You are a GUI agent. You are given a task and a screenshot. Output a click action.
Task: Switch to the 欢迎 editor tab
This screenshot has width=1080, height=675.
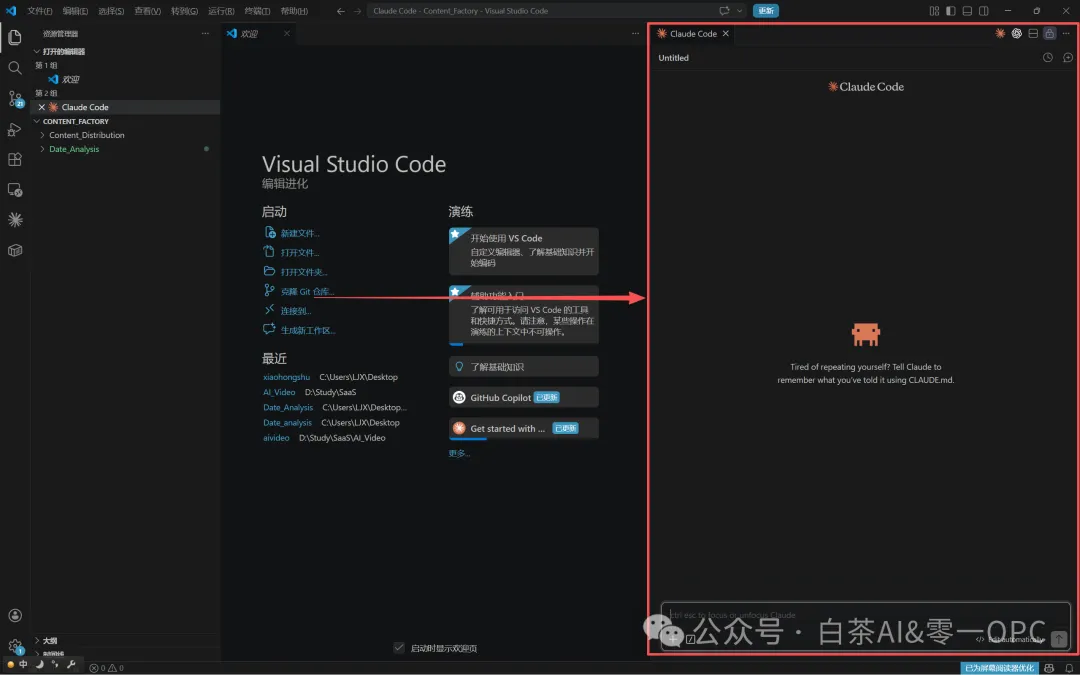point(248,33)
